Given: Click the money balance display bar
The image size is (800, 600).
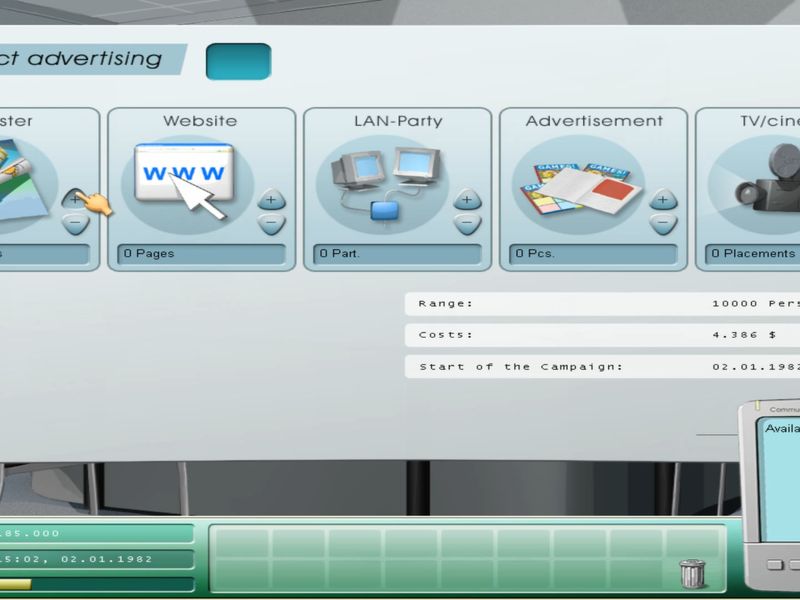Looking at the screenshot, I should coord(96,533).
